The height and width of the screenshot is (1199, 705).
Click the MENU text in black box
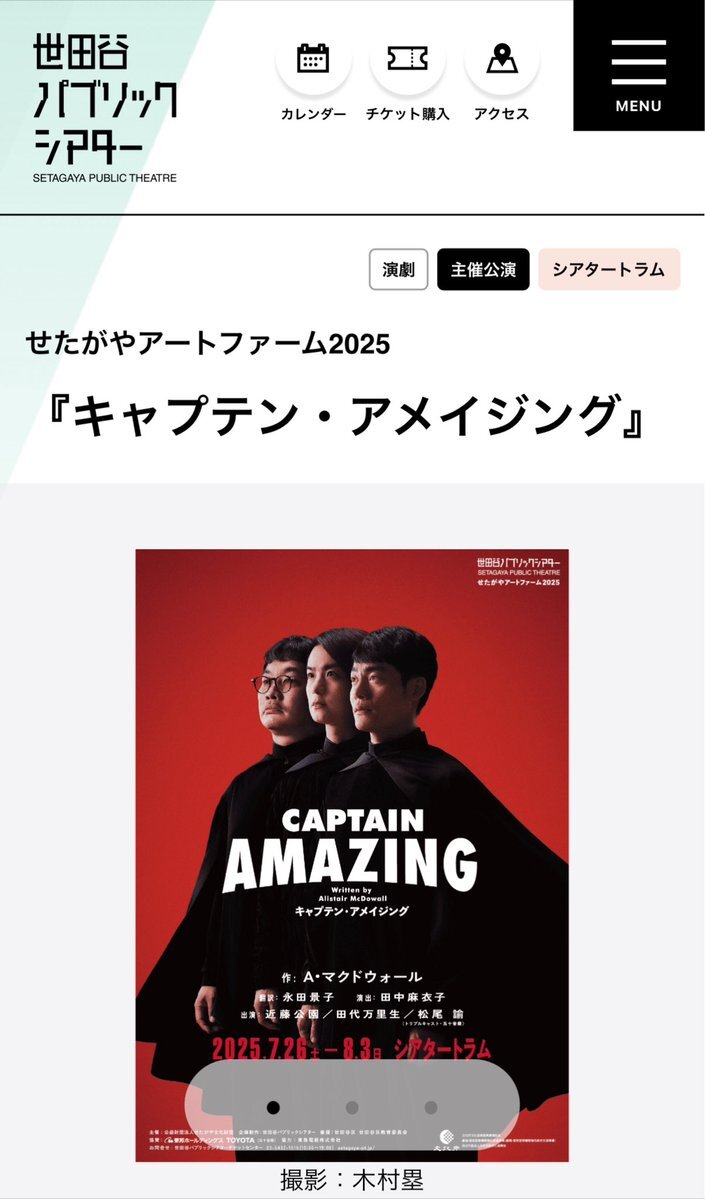coord(638,106)
